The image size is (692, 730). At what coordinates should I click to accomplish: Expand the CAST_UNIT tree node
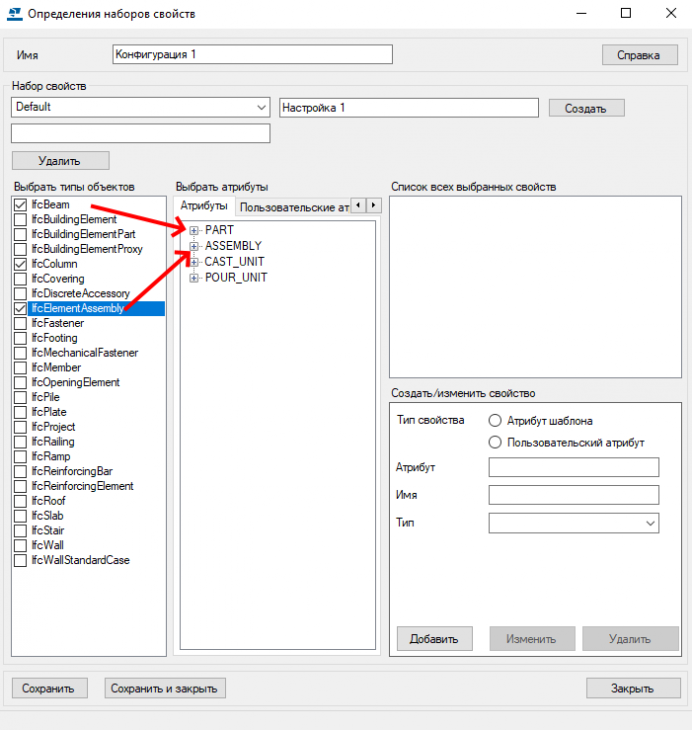point(194,262)
